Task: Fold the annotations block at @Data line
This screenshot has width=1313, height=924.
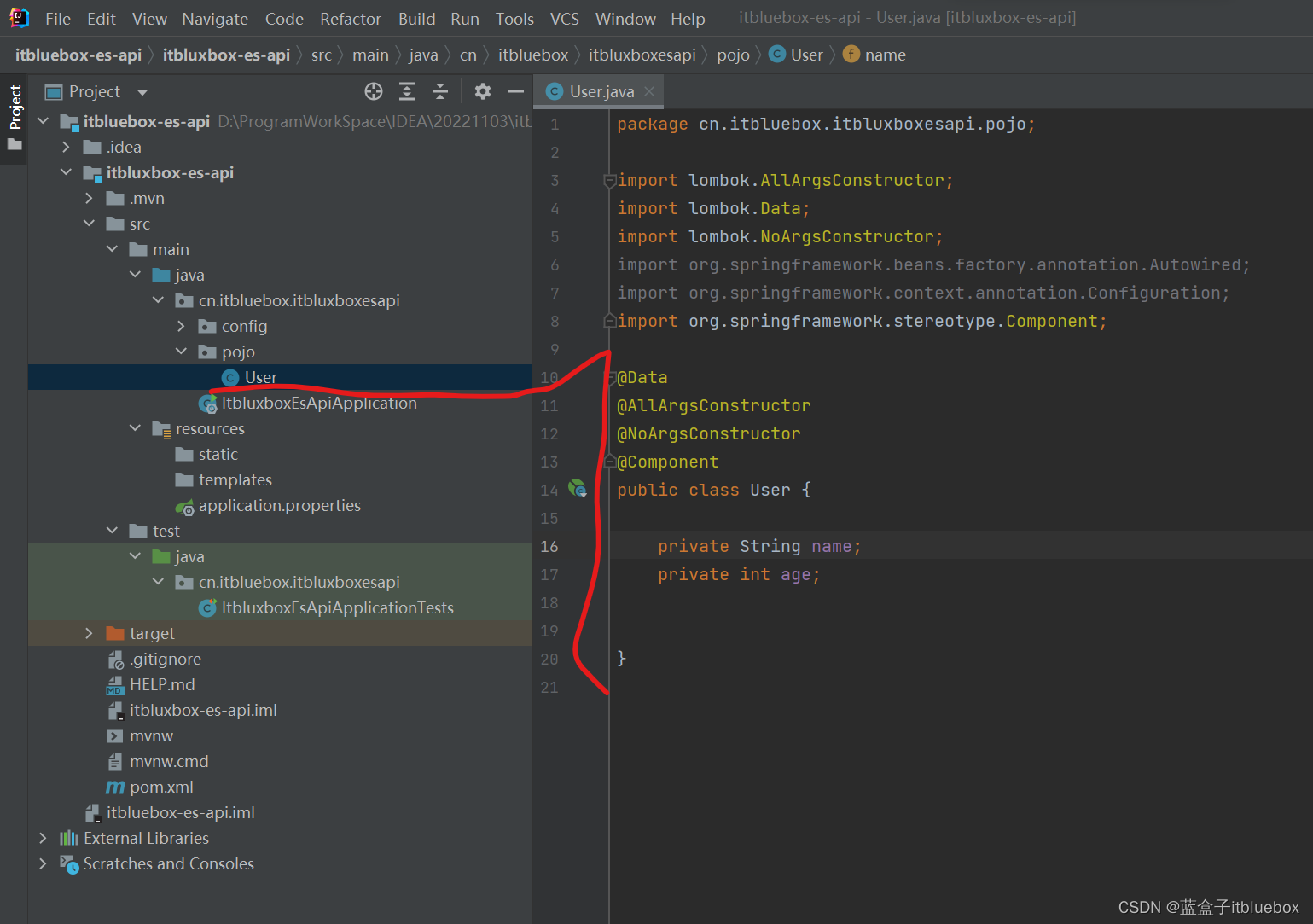Action: [610, 378]
